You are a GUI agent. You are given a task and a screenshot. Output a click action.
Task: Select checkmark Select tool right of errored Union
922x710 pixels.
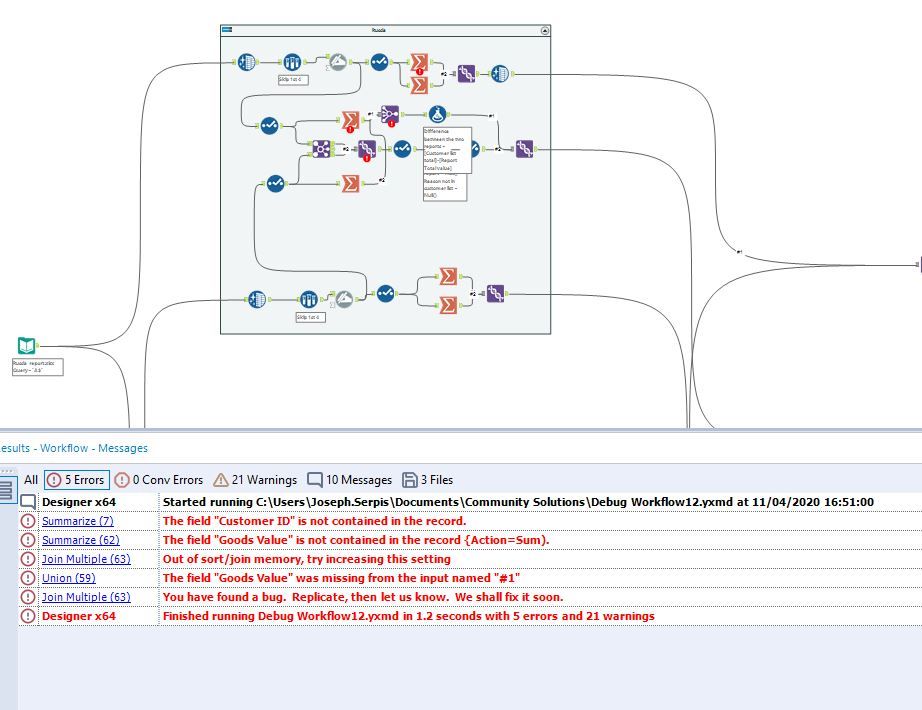coord(402,149)
